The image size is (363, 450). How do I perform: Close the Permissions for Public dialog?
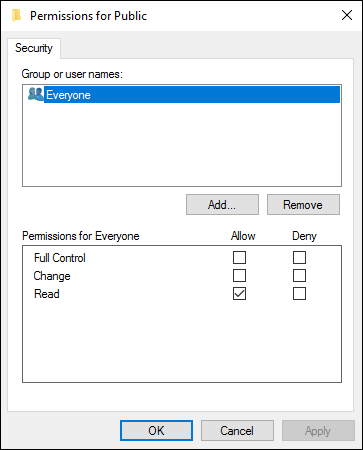pos(347,15)
